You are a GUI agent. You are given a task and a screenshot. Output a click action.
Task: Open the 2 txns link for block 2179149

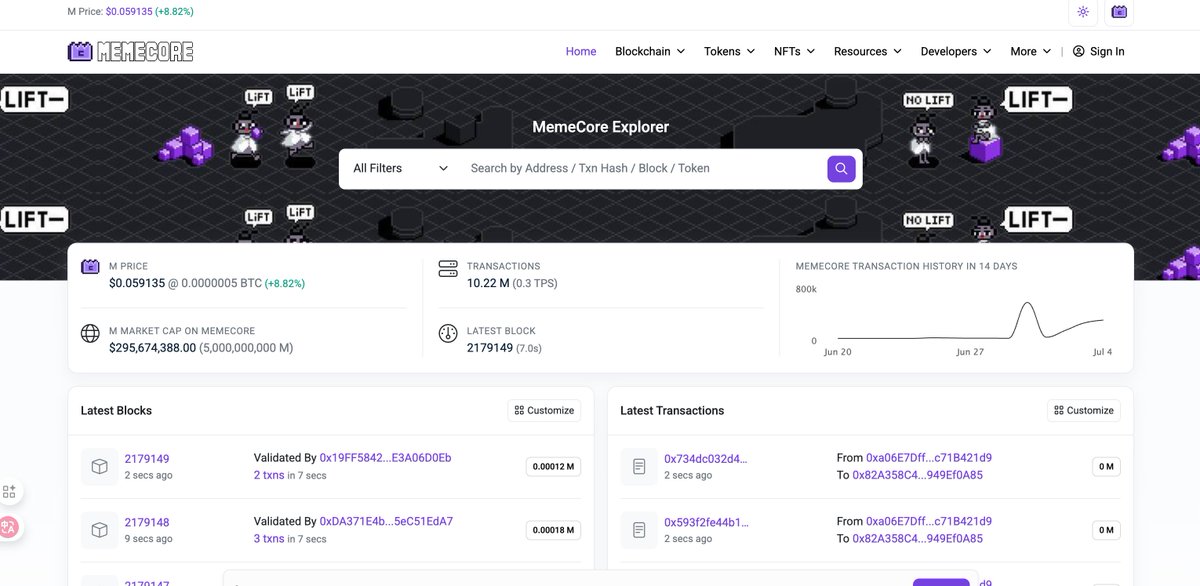[x=269, y=475]
